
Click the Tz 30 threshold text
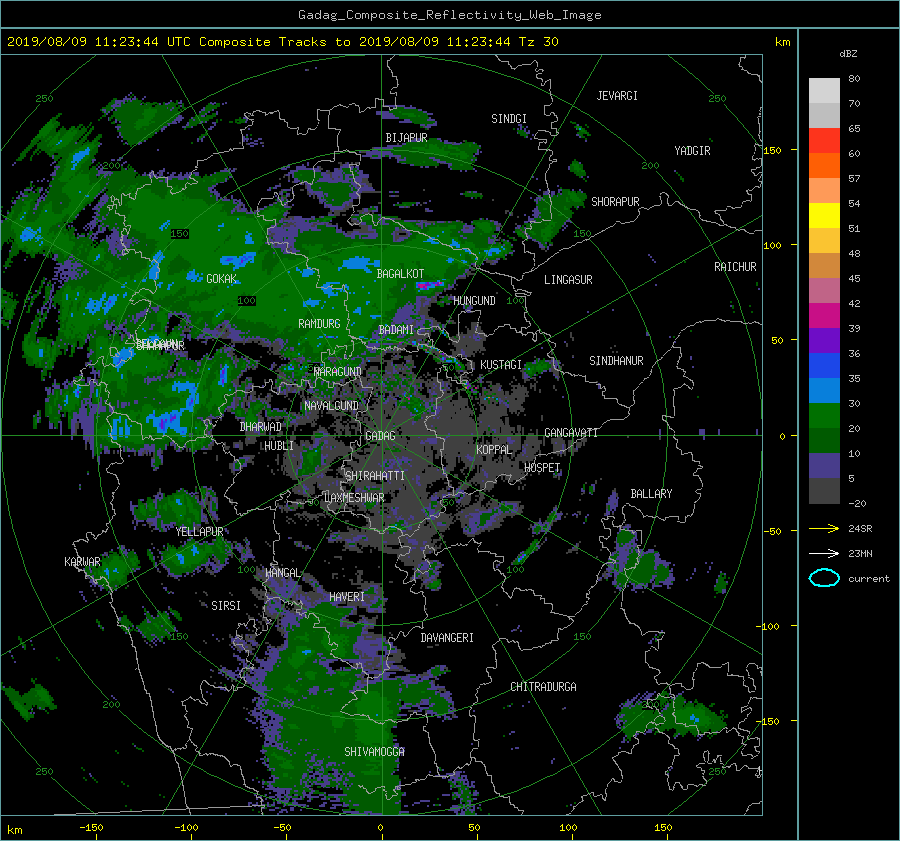coord(538,42)
